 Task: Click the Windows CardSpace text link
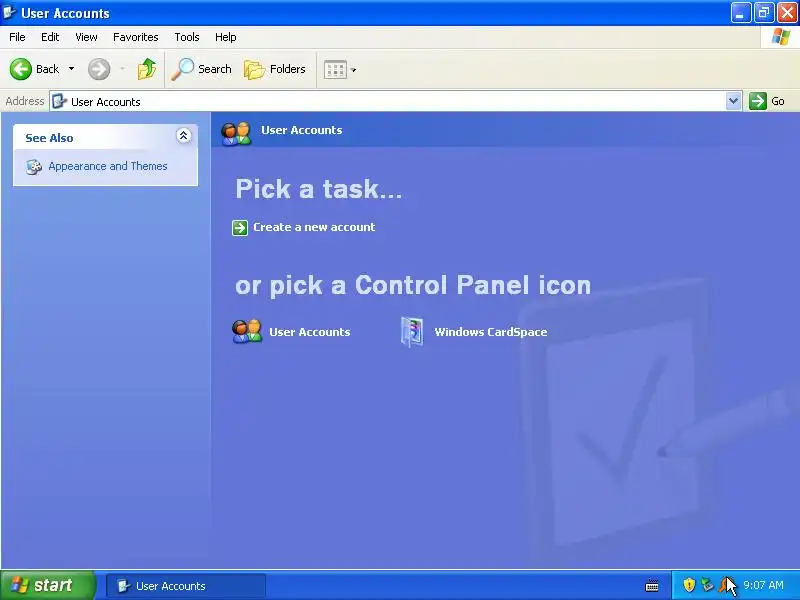point(490,332)
